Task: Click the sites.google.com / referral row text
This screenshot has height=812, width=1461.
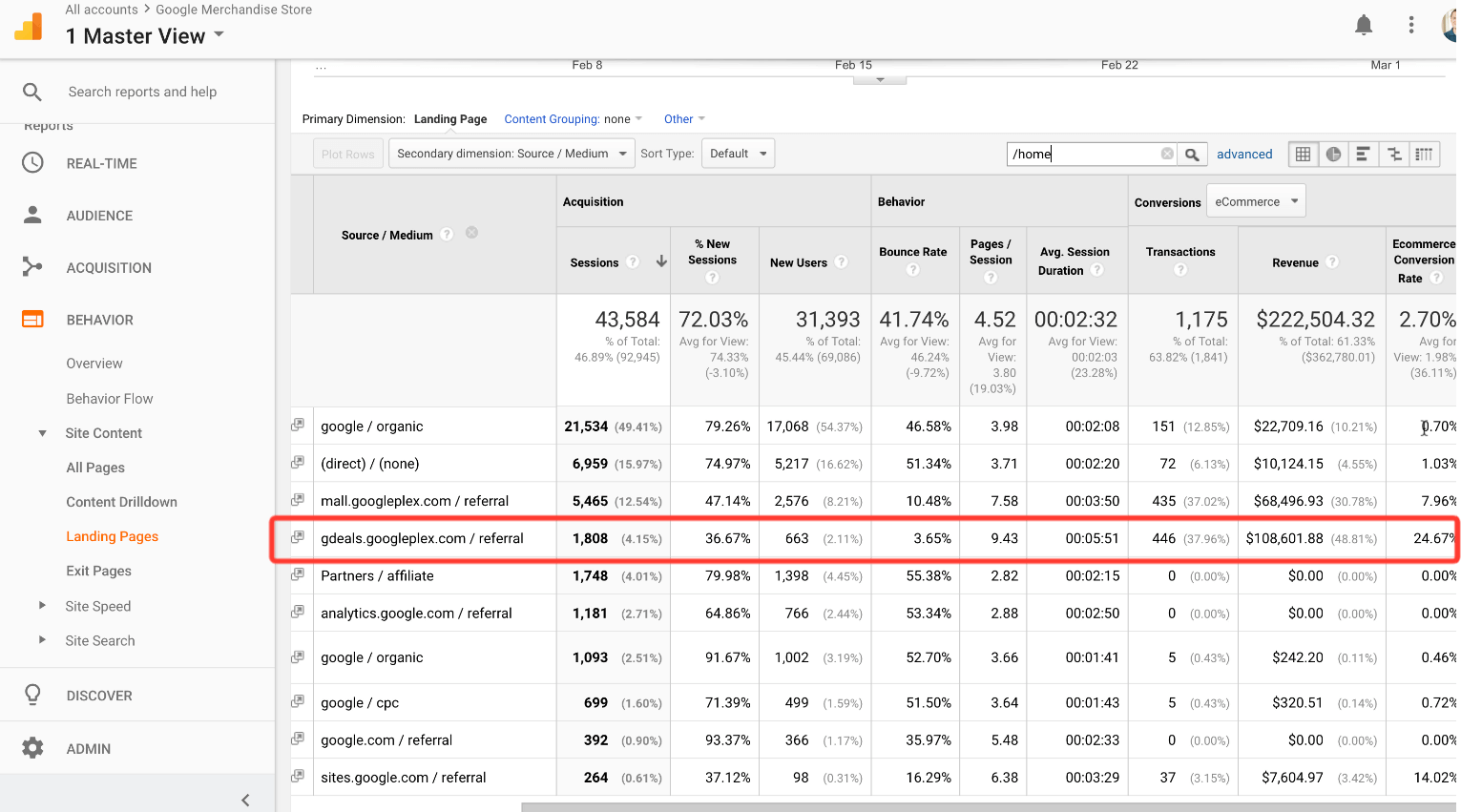Action: [404, 778]
